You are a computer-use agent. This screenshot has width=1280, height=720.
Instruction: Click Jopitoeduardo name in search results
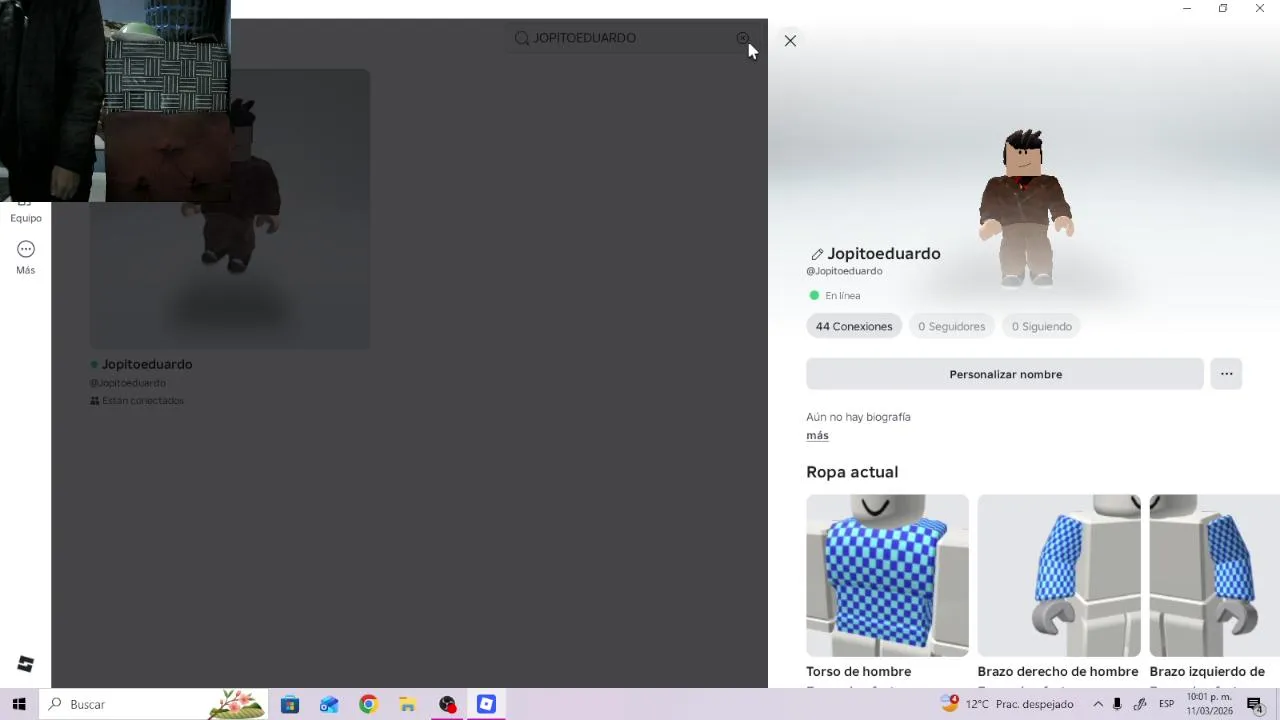point(147,364)
